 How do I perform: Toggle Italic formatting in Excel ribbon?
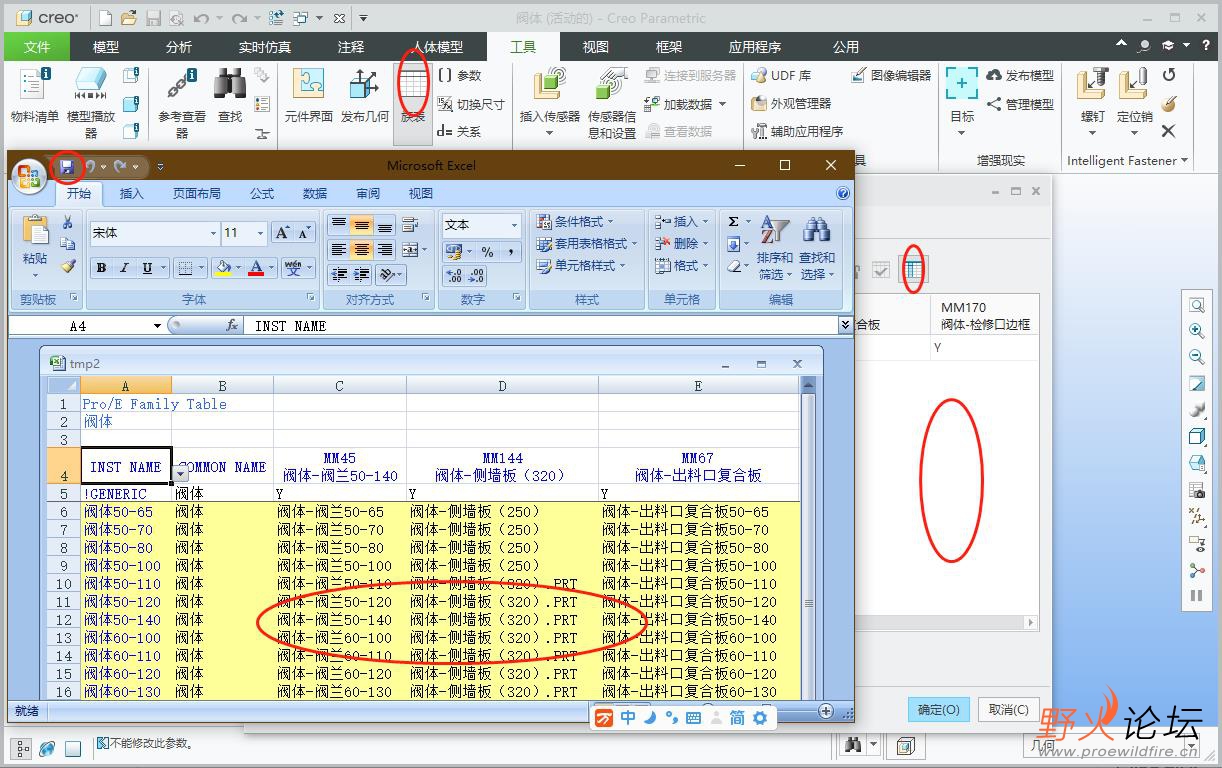pos(124,268)
